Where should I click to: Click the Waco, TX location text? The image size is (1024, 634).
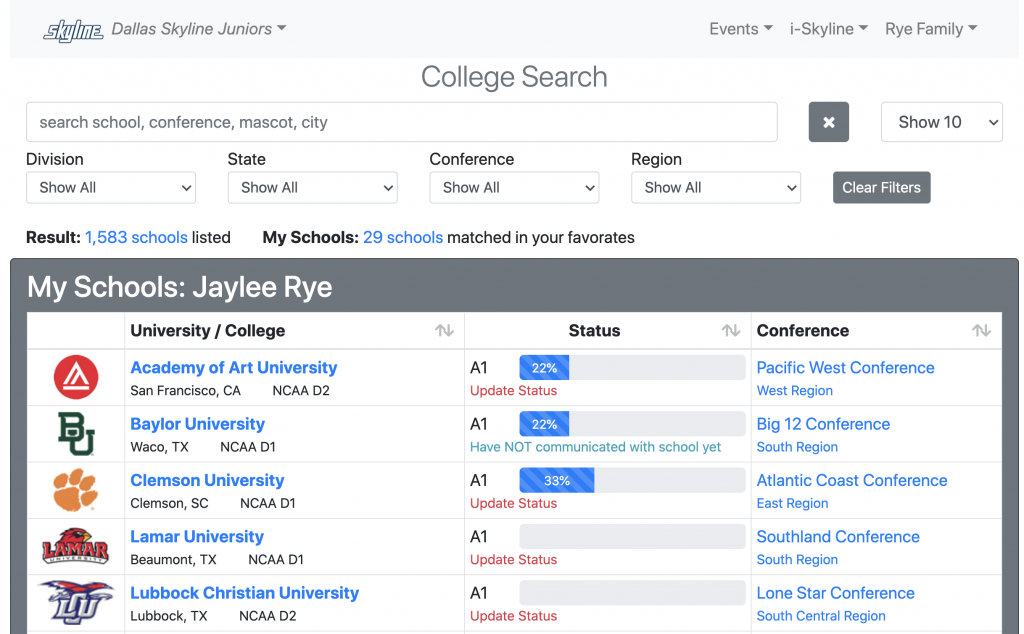point(159,447)
